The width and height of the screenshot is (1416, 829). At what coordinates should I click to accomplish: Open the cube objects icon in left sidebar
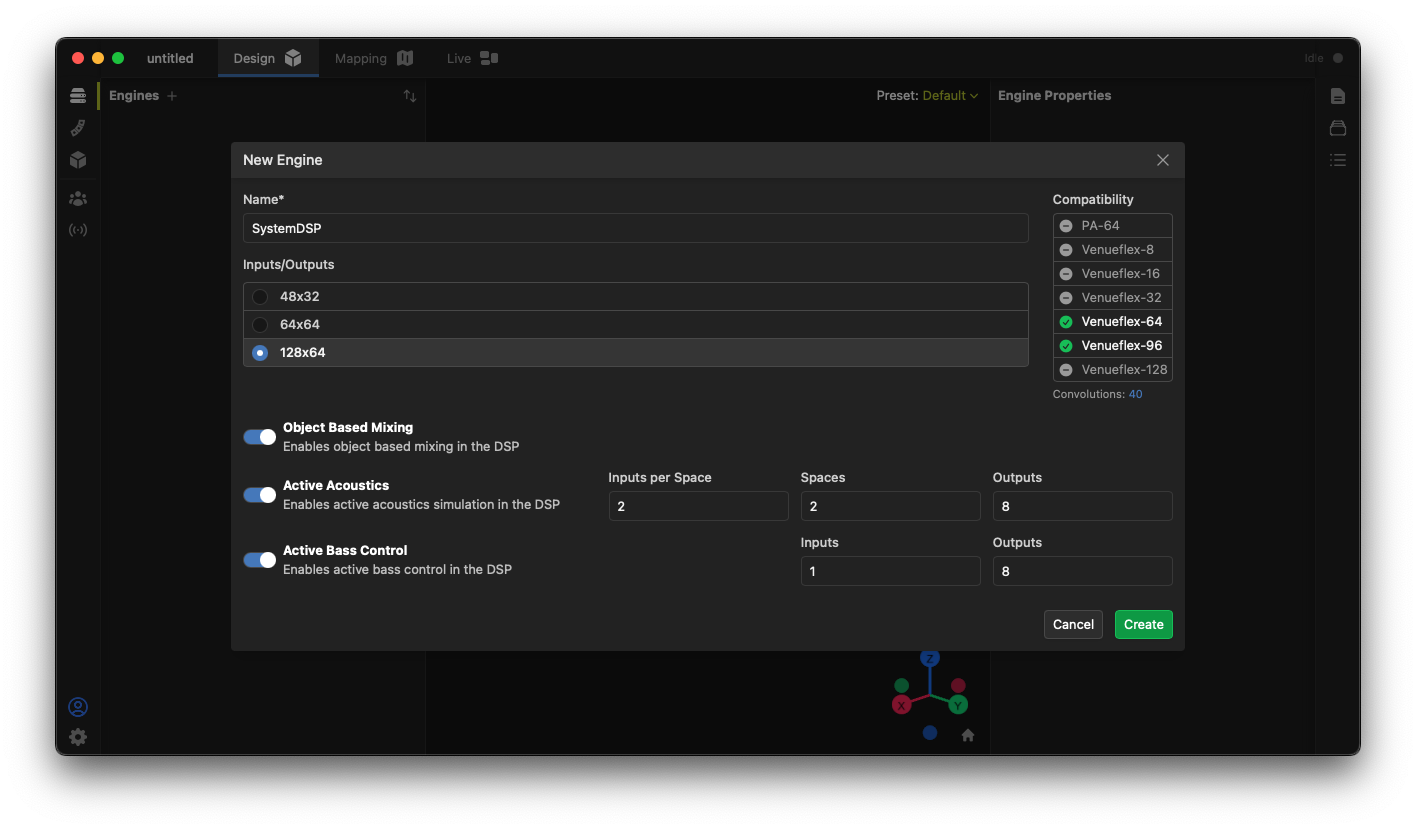[78, 160]
